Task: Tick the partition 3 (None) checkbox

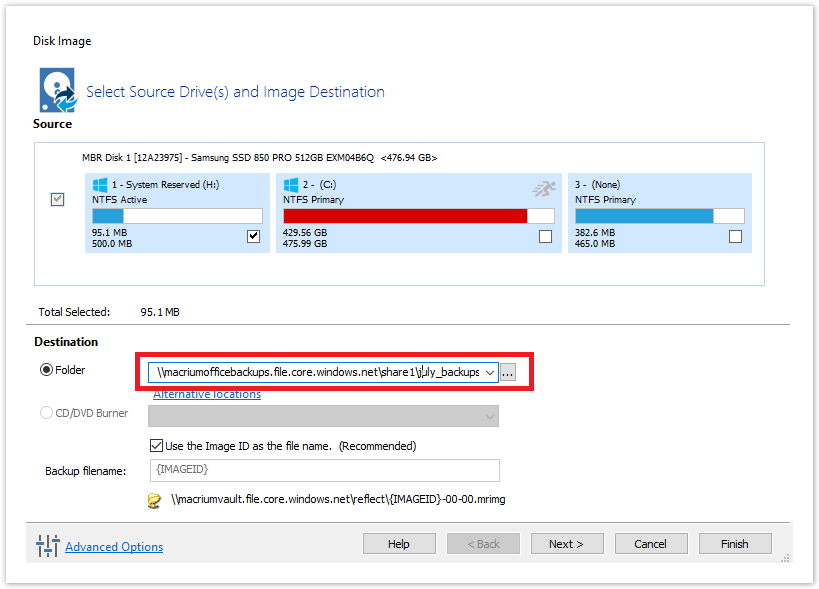Action: 735,237
